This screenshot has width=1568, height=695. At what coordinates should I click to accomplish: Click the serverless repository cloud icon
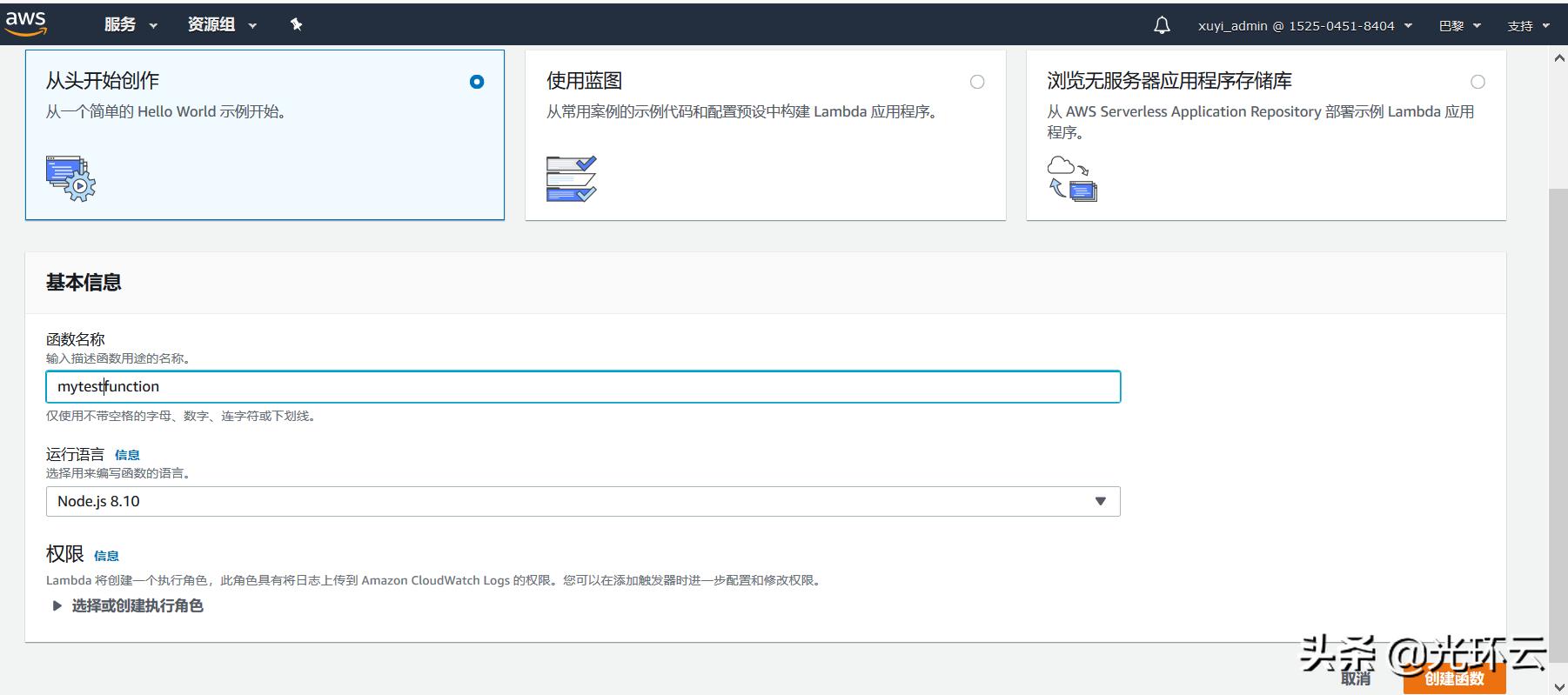click(1072, 178)
